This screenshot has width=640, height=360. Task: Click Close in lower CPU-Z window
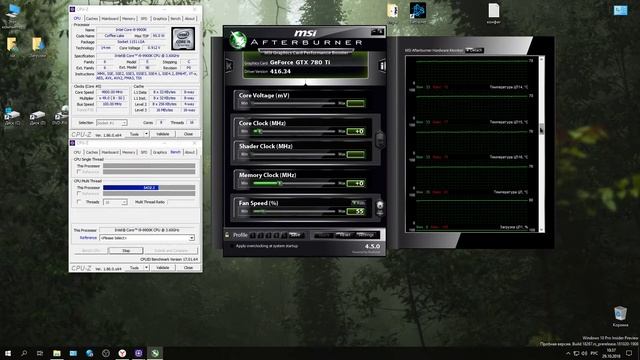point(188,268)
